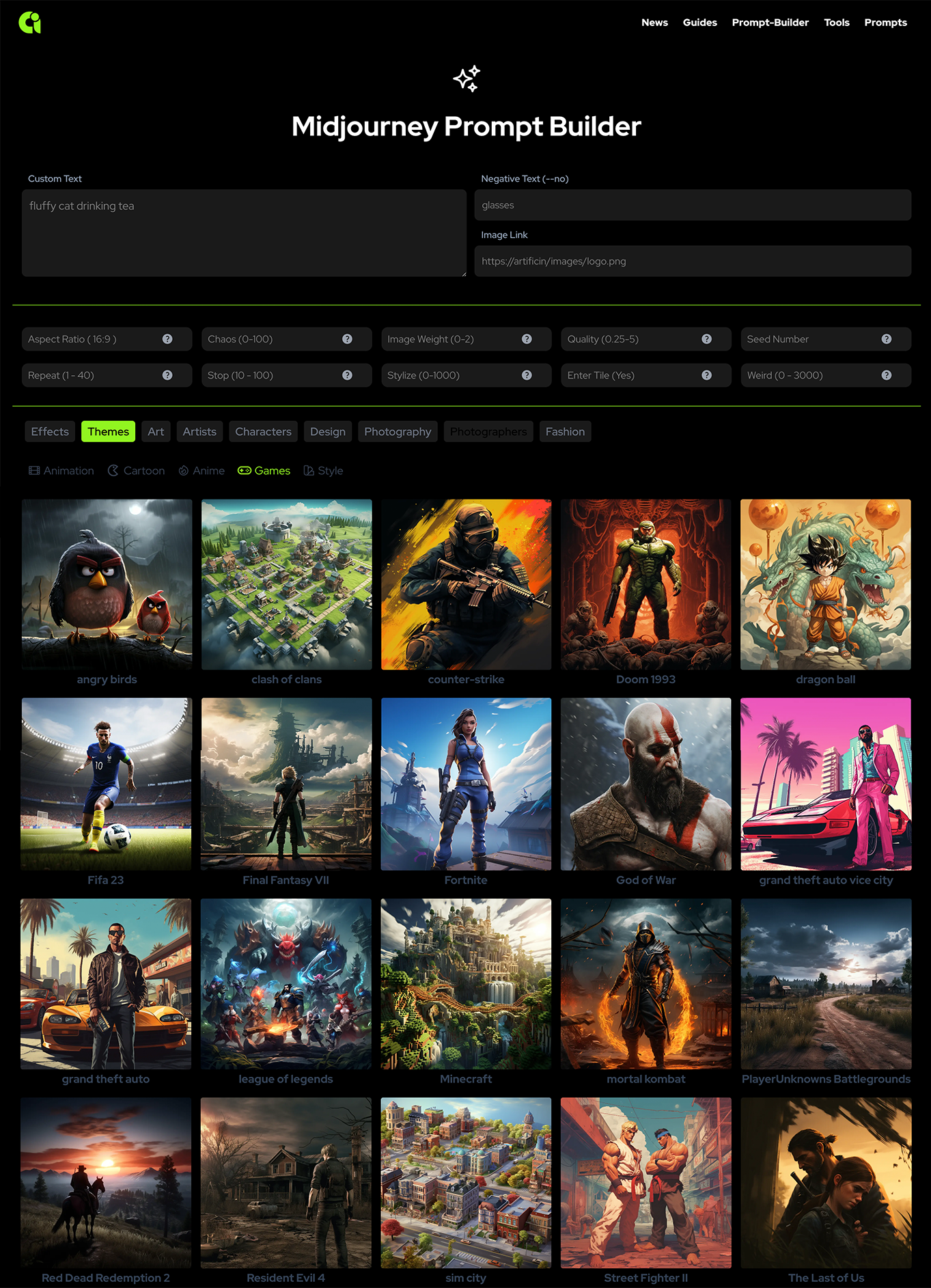Image resolution: width=931 pixels, height=1288 pixels.
Task: Click the Image Weight help icon
Action: click(527, 339)
